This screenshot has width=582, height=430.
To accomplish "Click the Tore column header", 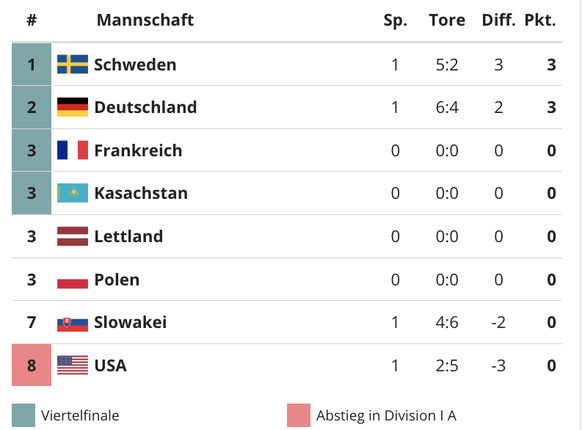I will 447,20.
